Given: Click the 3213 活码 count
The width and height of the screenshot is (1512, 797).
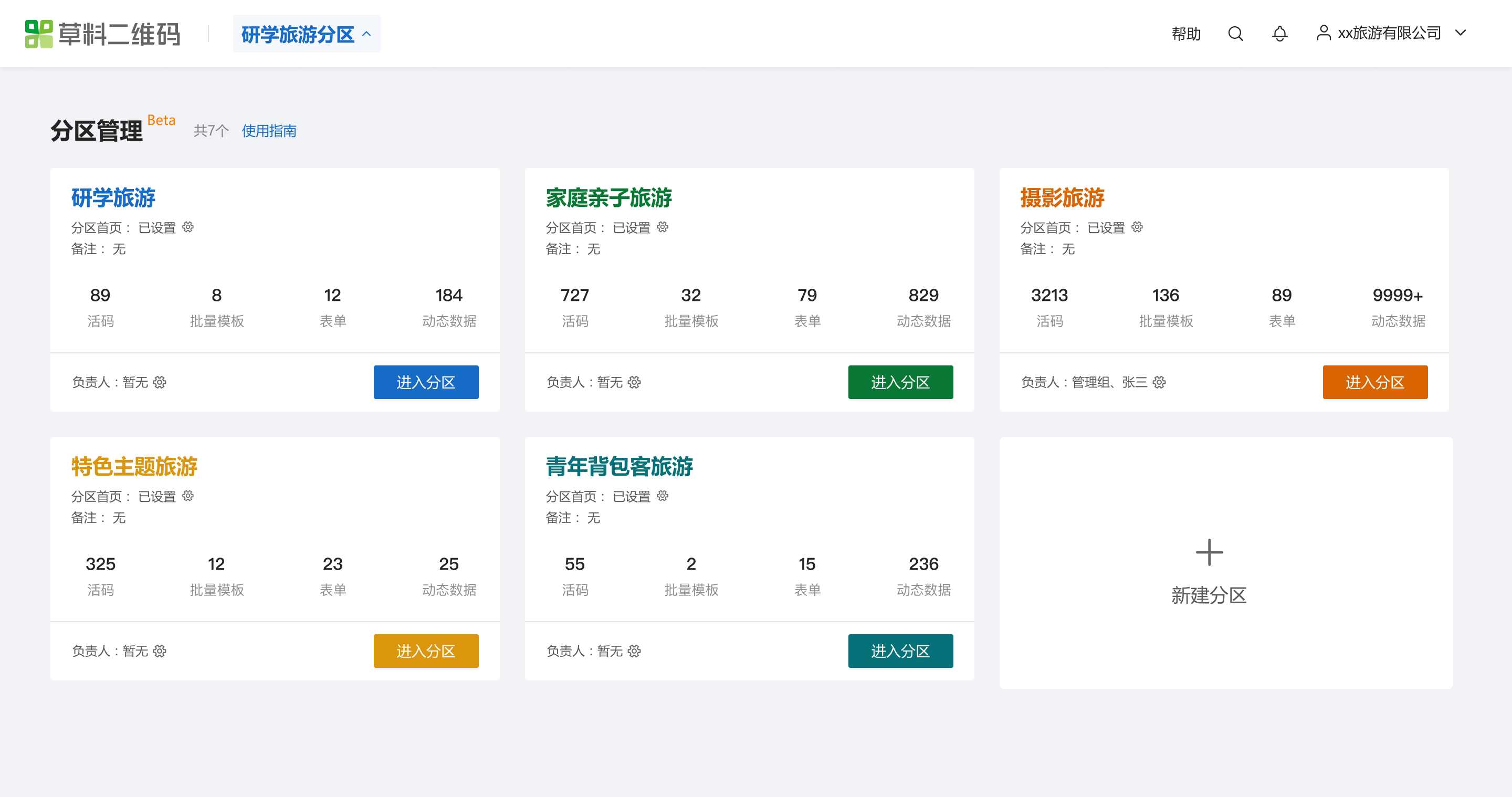Looking at the screenshot, I should click(1049, 295).
